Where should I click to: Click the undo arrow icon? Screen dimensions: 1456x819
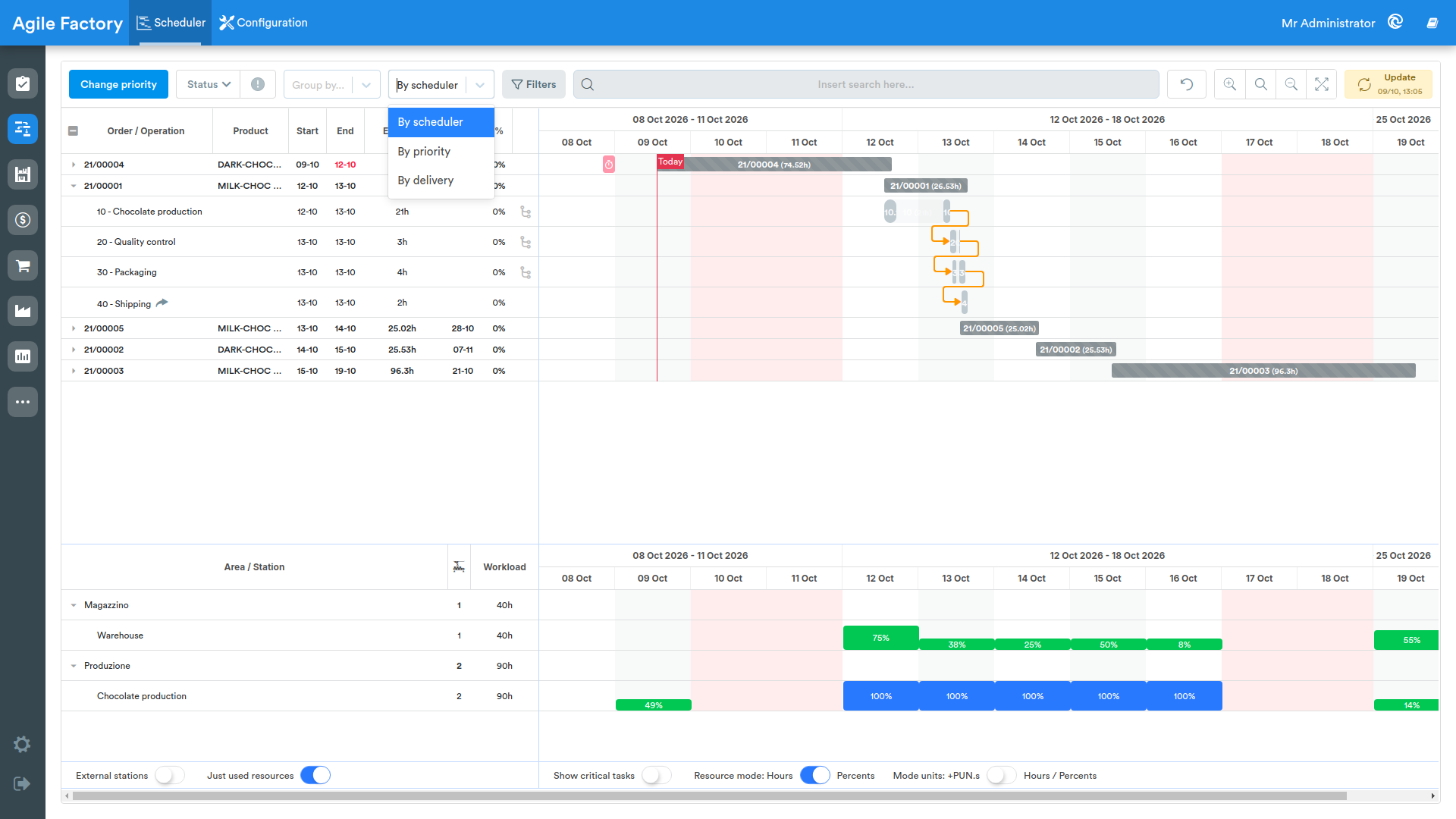(1187, 84)
